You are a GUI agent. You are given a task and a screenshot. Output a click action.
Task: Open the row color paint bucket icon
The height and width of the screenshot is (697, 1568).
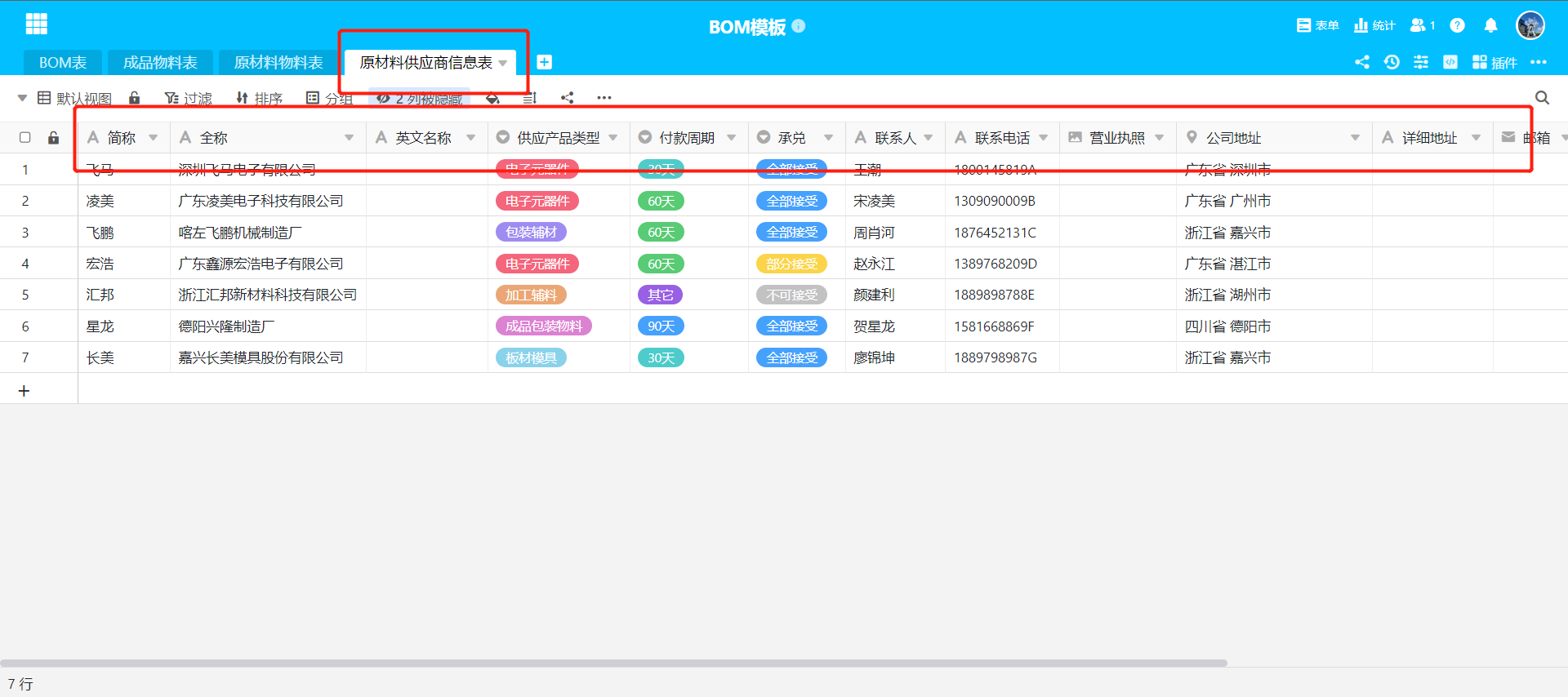tap(492, 98)
